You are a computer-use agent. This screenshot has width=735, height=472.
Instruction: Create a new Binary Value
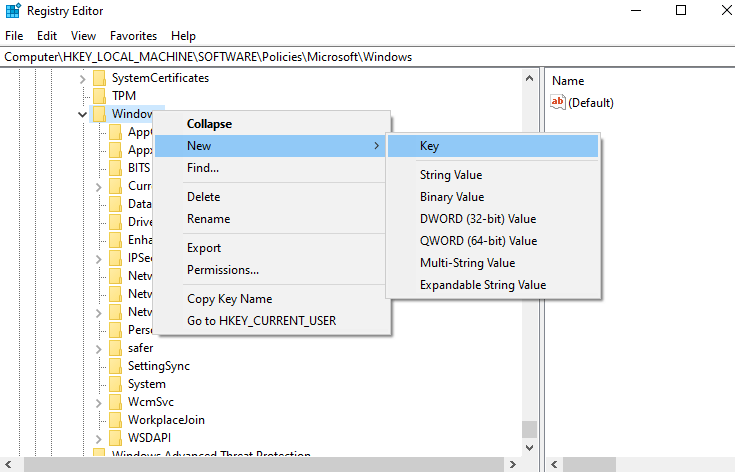(493, 197)
